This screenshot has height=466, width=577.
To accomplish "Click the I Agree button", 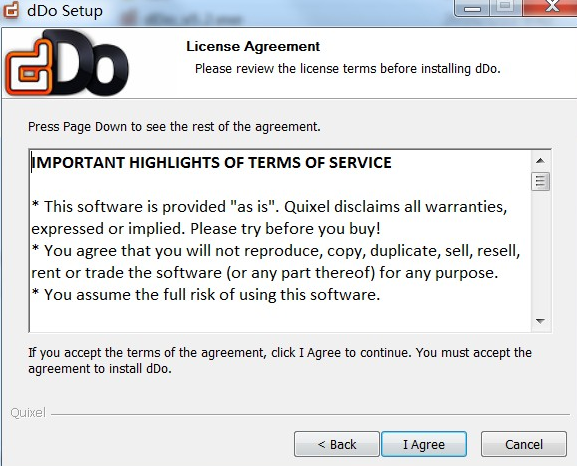I will [424, 444].
